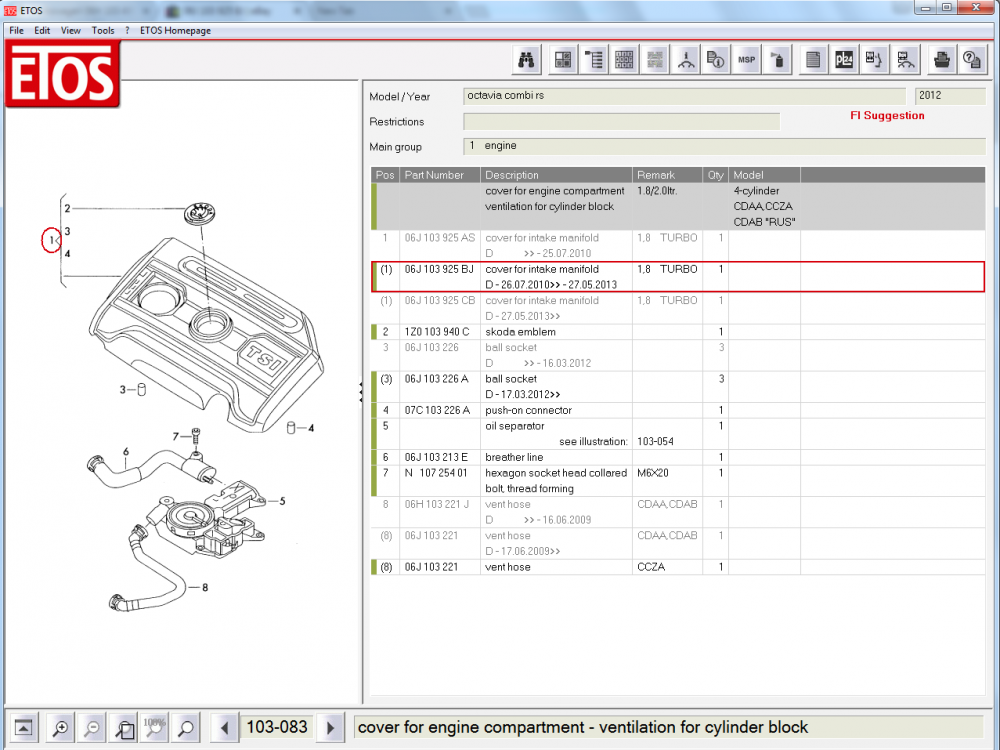Click the network branch screen icon
This screenshot has height=750, width=1000.
[905, 60]
